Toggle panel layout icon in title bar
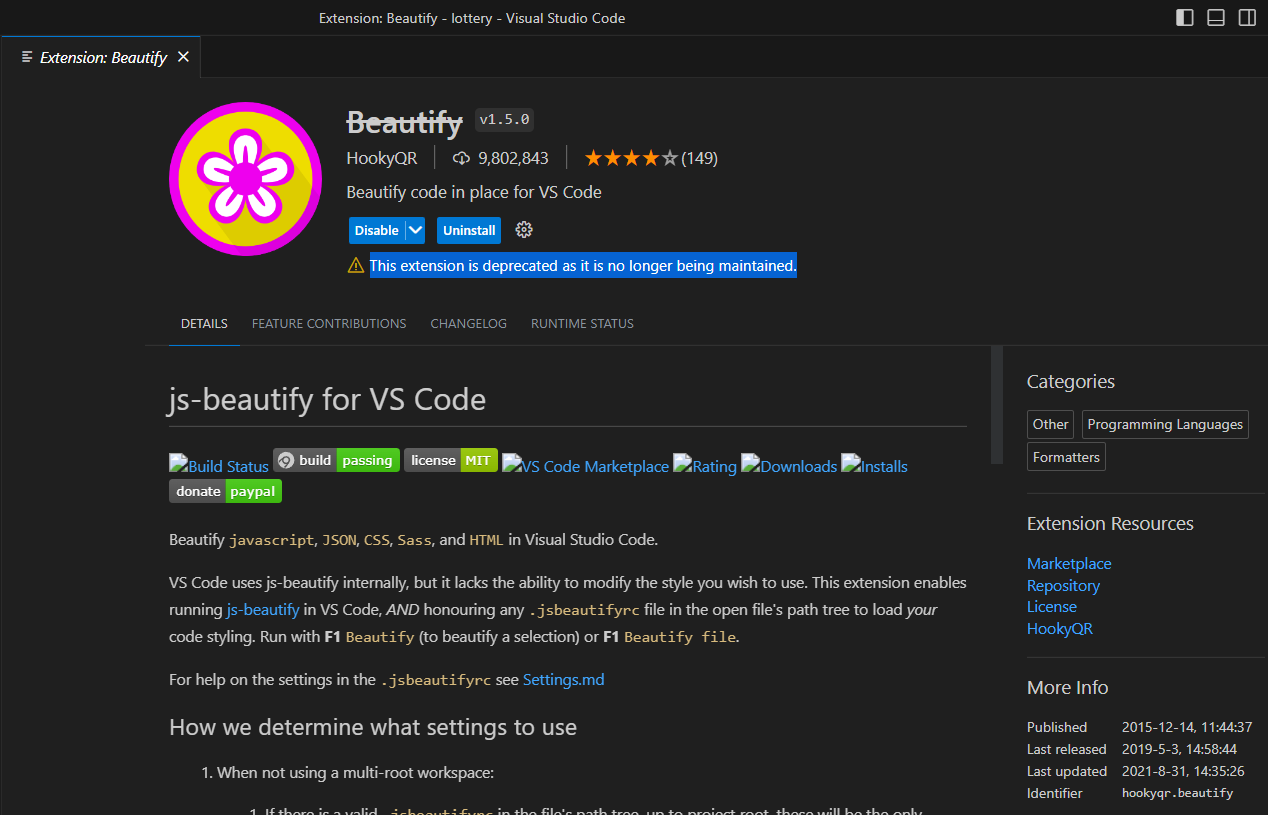This screenshot has width=1268, height=815. coord(1216,18)
